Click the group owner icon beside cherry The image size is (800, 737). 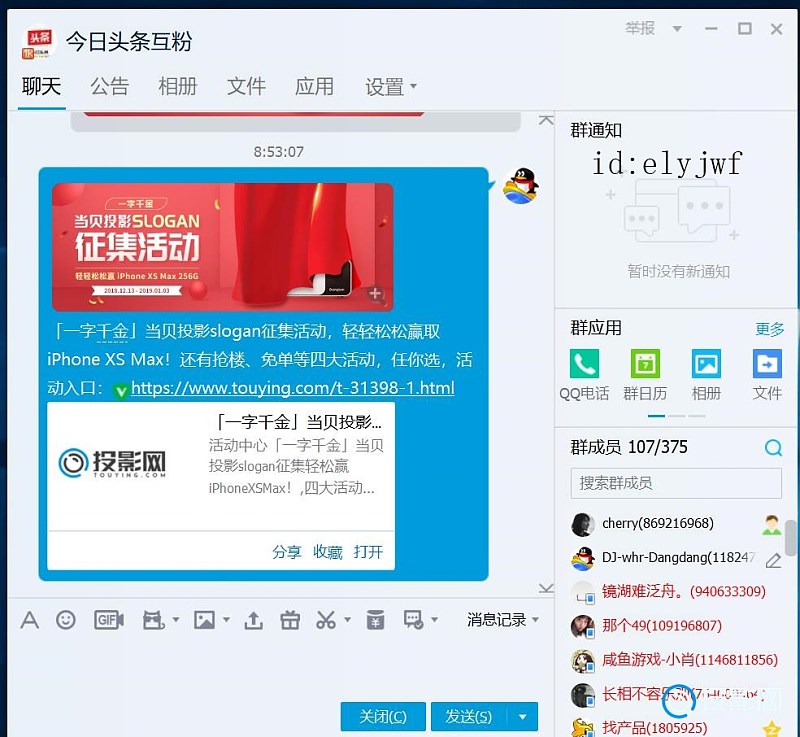(x=772, y=524)
